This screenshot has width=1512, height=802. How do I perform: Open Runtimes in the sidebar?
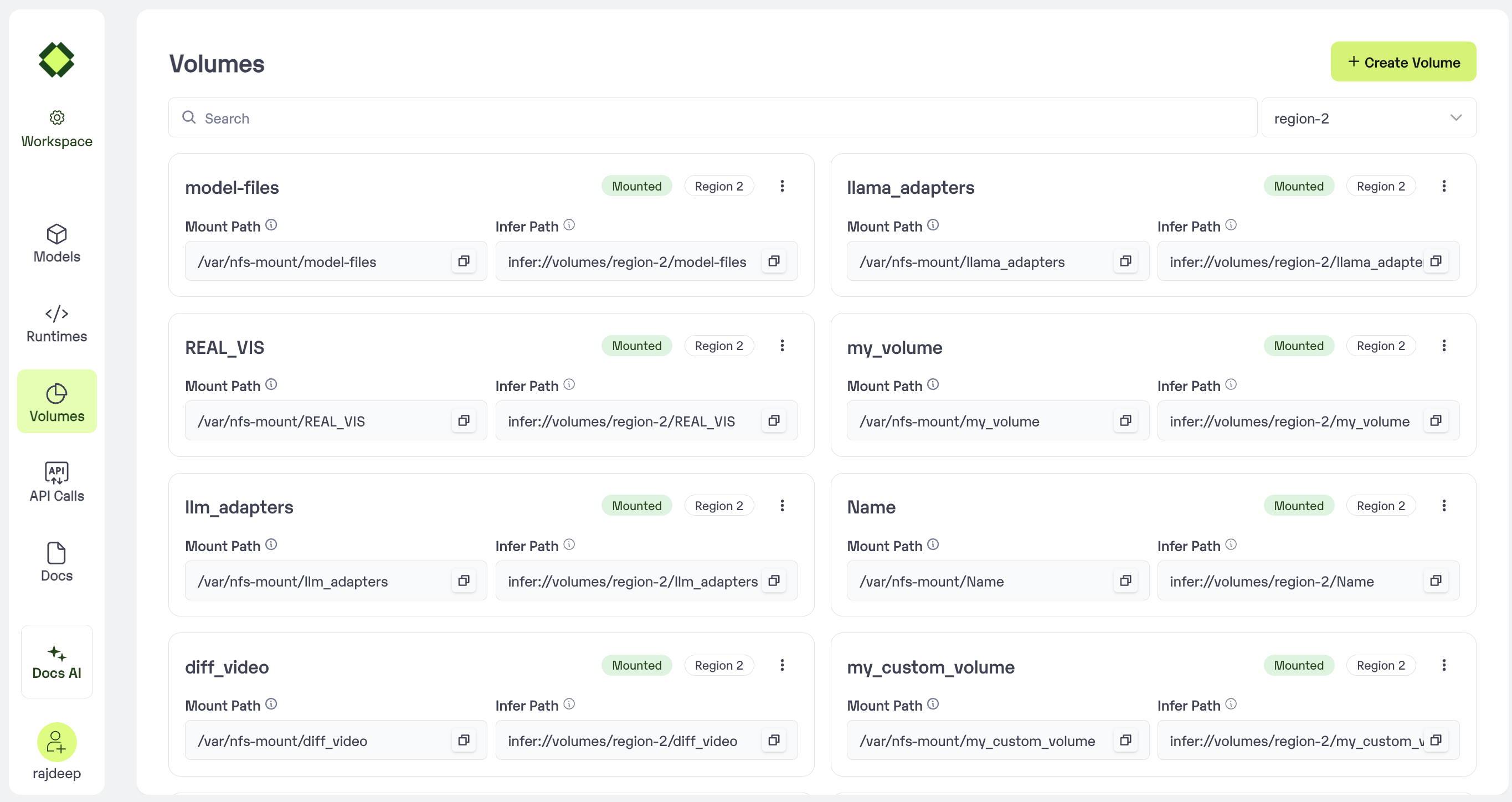point(56,323)
